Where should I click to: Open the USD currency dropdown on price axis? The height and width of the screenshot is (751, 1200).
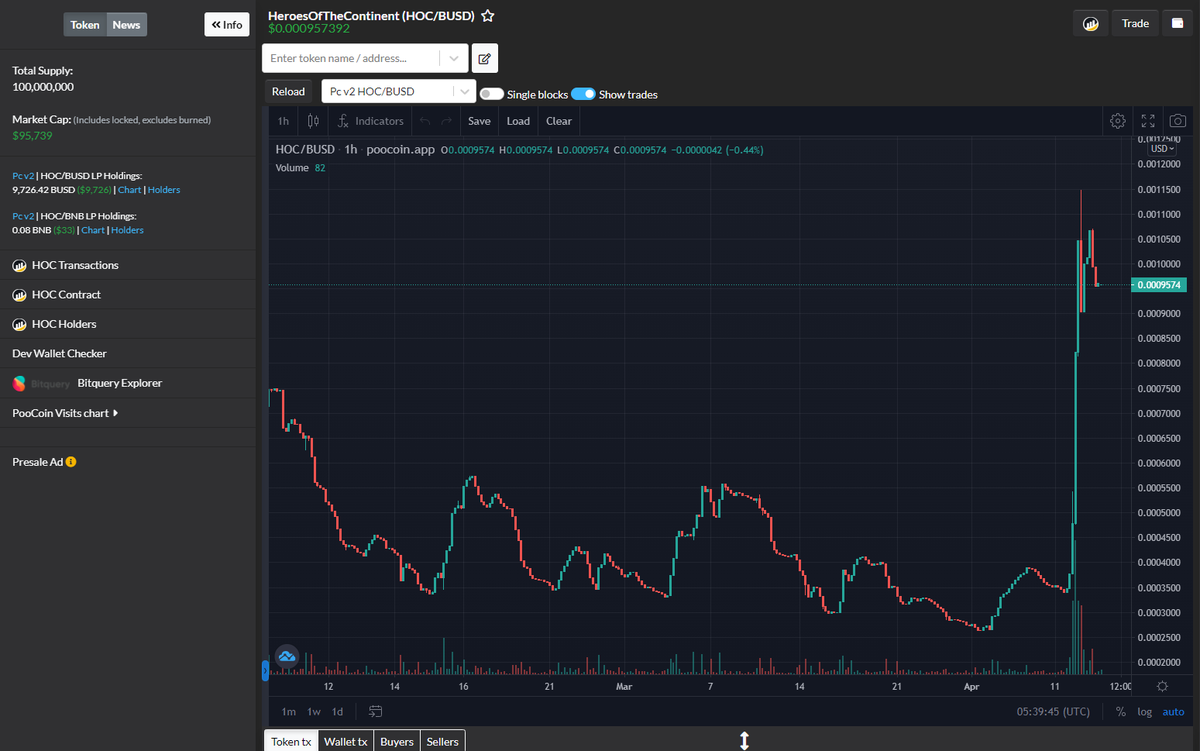coord(1163,148)
